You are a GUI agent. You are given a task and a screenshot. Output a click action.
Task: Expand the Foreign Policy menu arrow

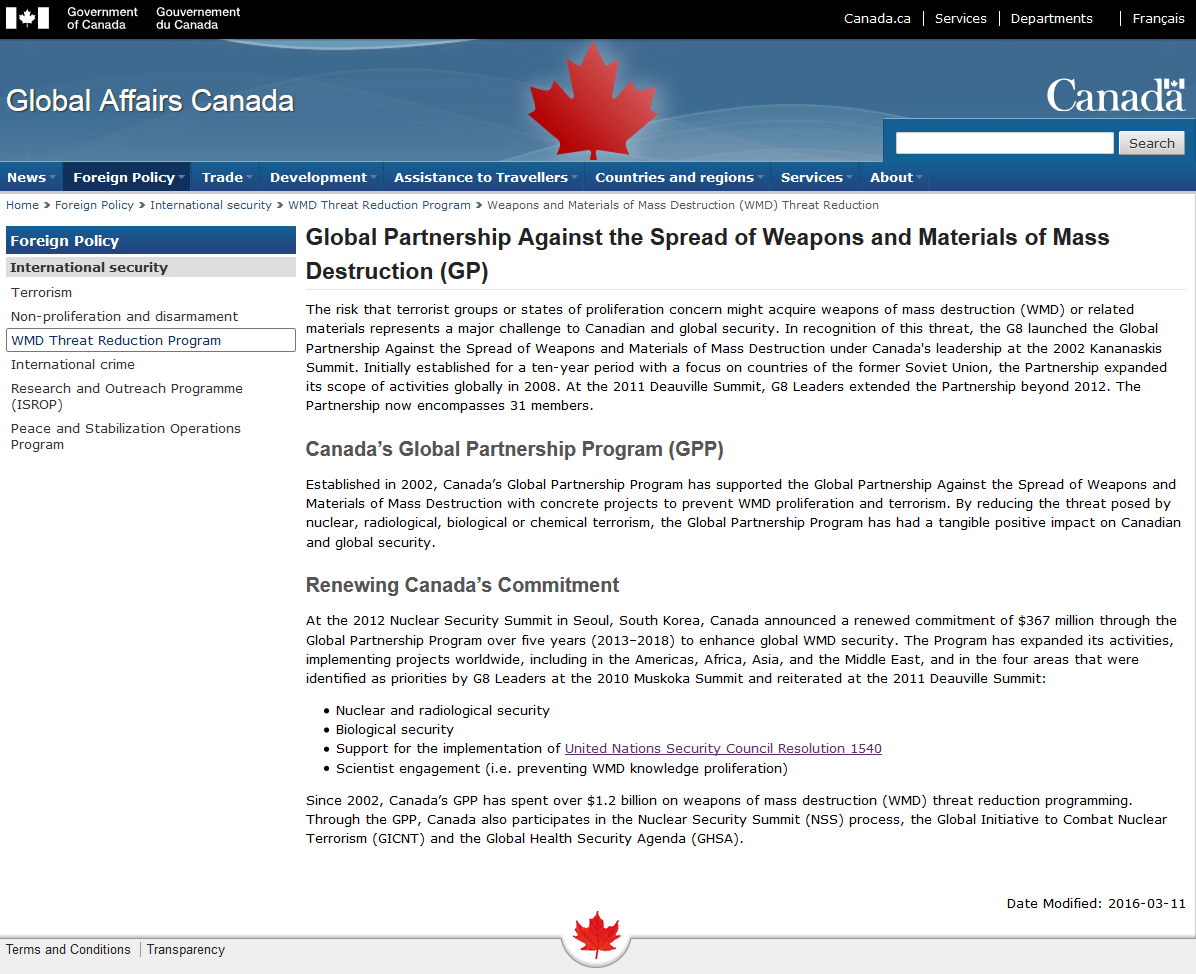182,178
